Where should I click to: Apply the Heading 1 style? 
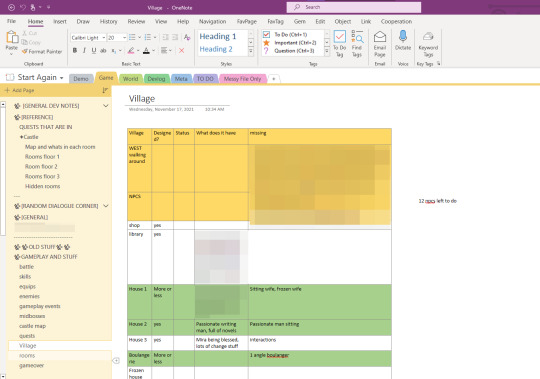pyautogui.click(x=218, y=36)
